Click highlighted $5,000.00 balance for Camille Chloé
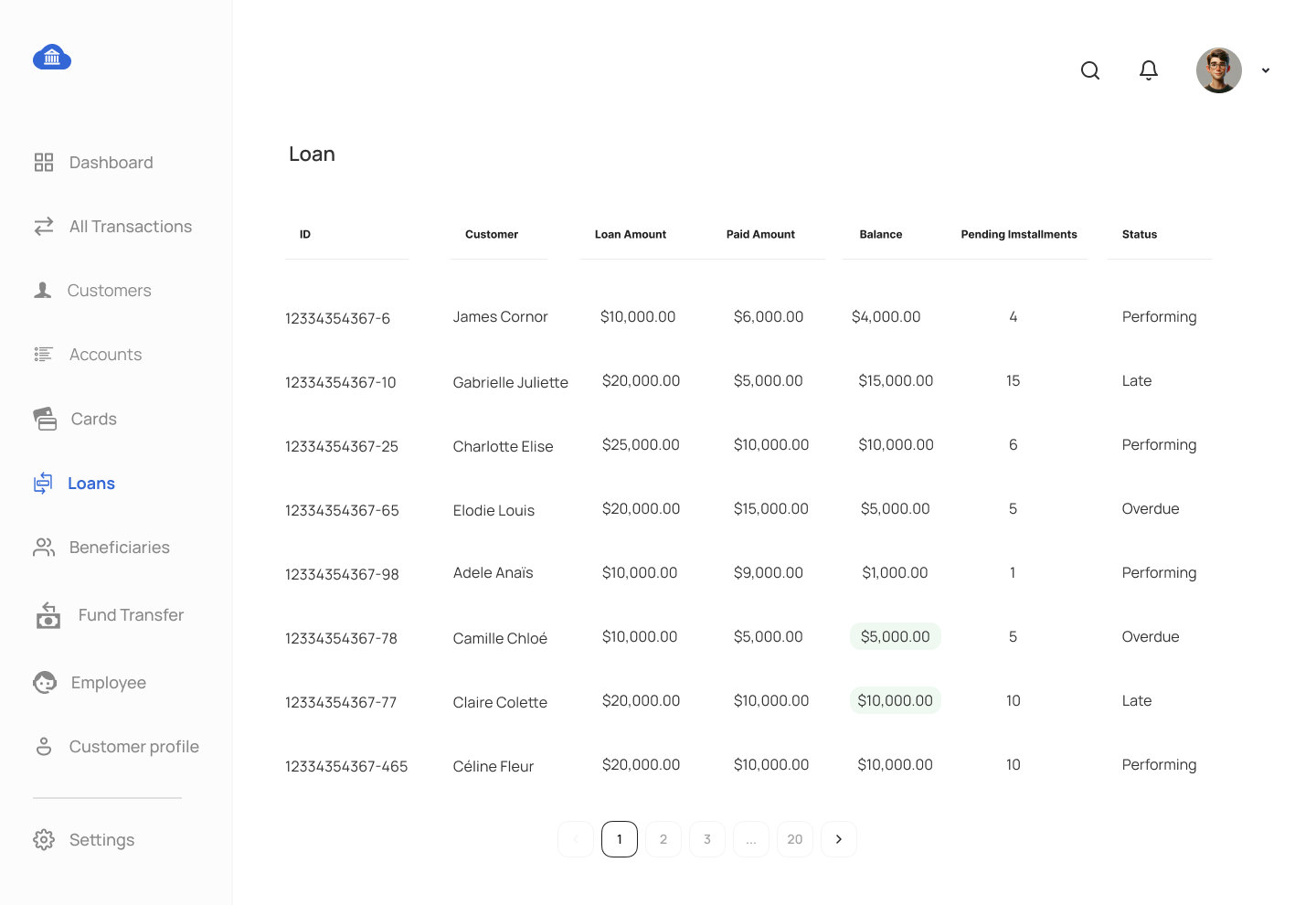 [895, 636]
